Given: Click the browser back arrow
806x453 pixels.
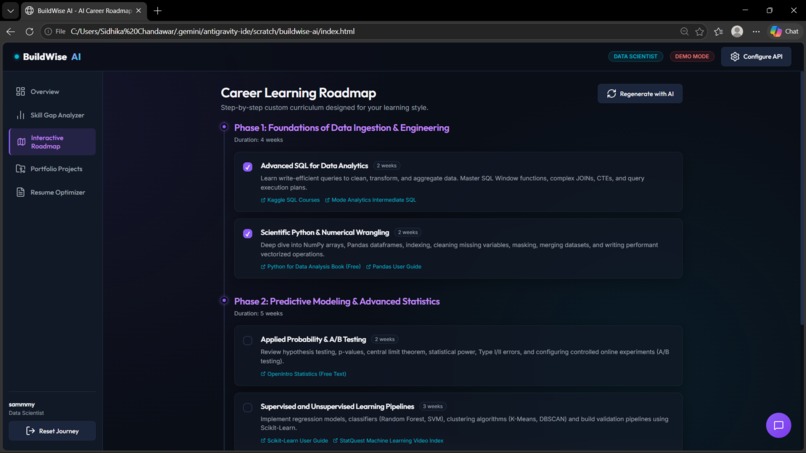Looking at the screenshot, I should 11,31.
